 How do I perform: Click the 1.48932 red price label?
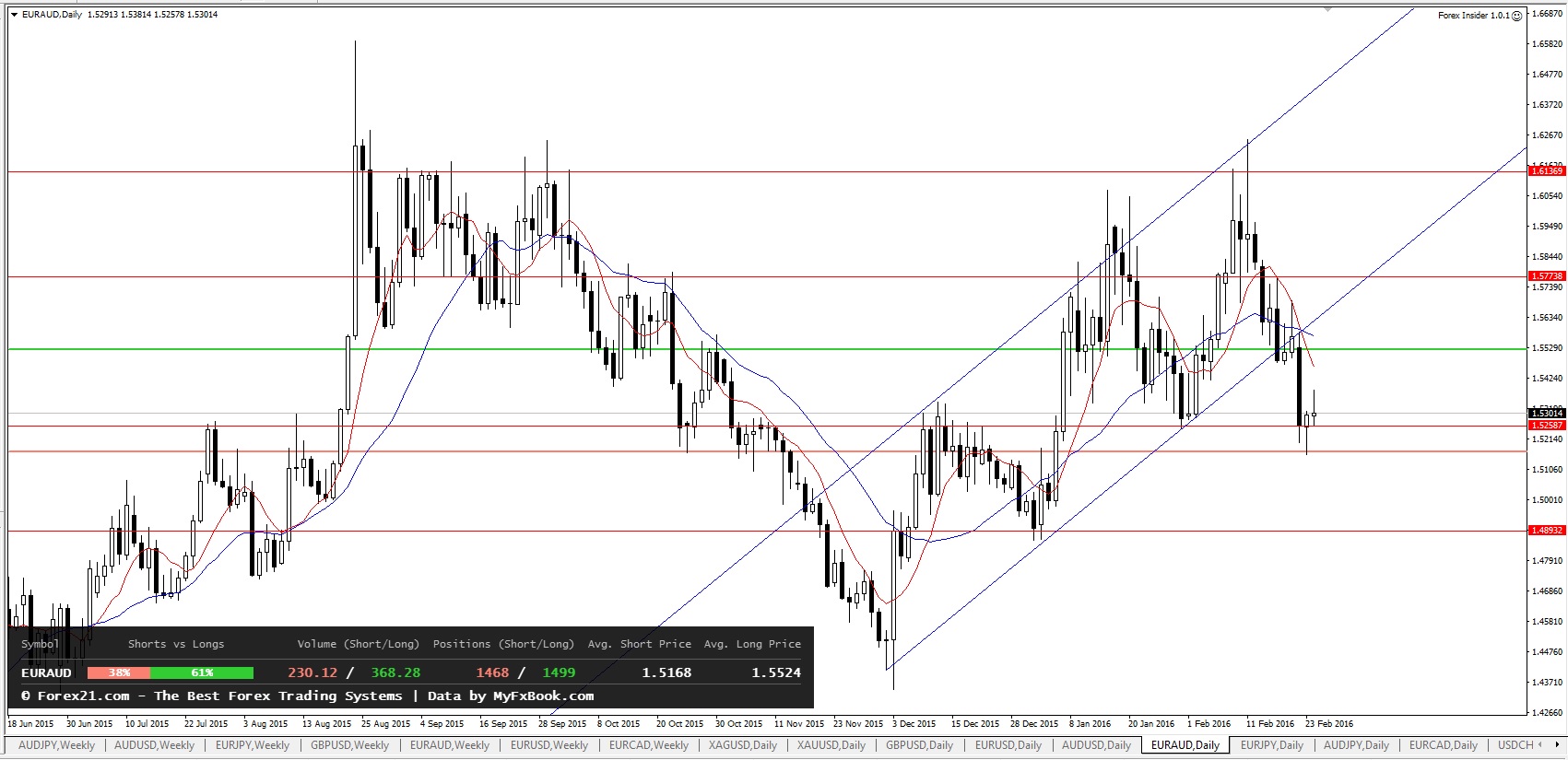tap(1547, 531)
